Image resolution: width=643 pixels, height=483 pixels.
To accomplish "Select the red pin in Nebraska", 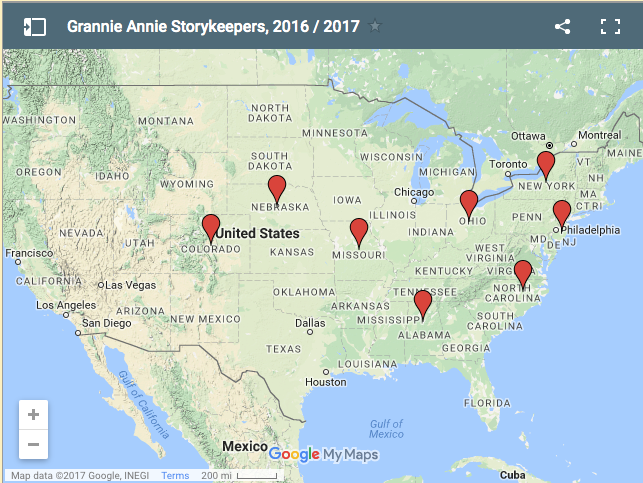I will [277, 189].
